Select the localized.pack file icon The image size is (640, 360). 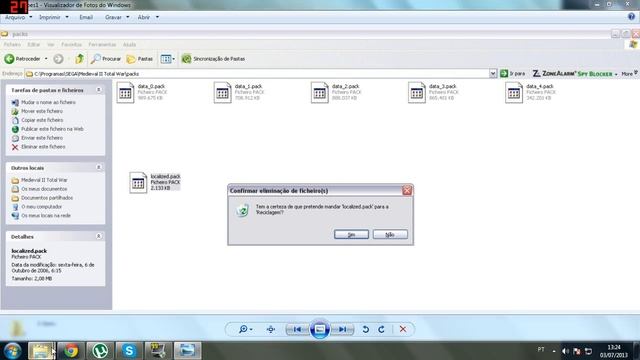[x=138, y=182]
